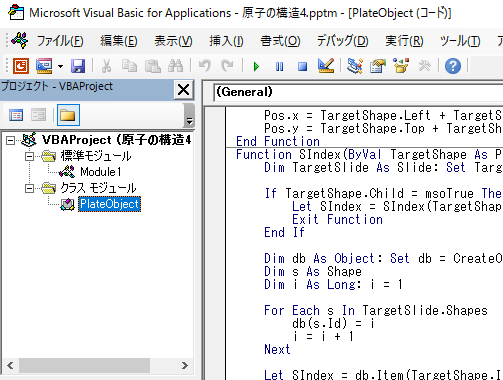Click the Toolbox wrench icon

pos(424,66)
